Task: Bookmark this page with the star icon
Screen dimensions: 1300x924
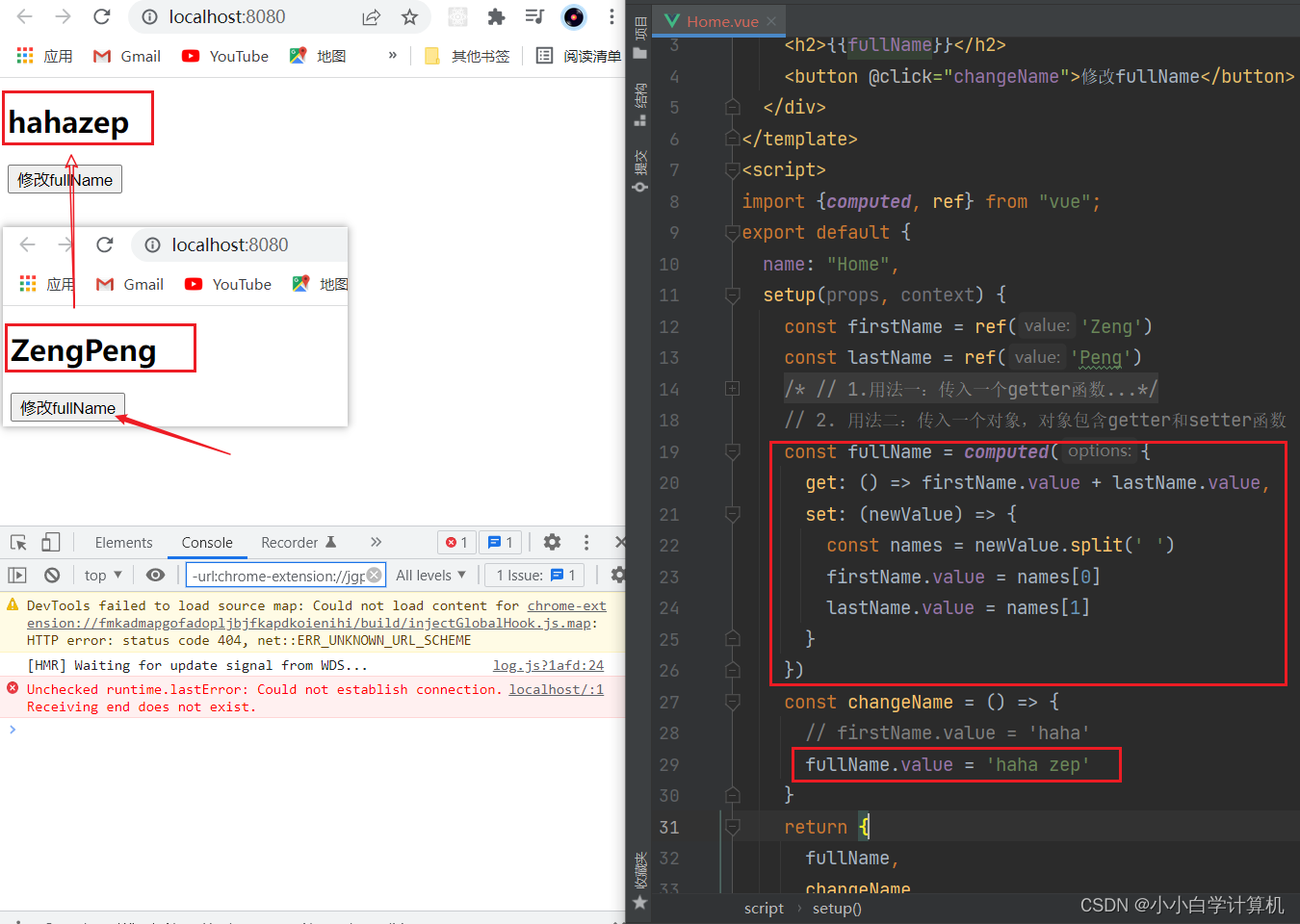Action: [x=410, y=17]
